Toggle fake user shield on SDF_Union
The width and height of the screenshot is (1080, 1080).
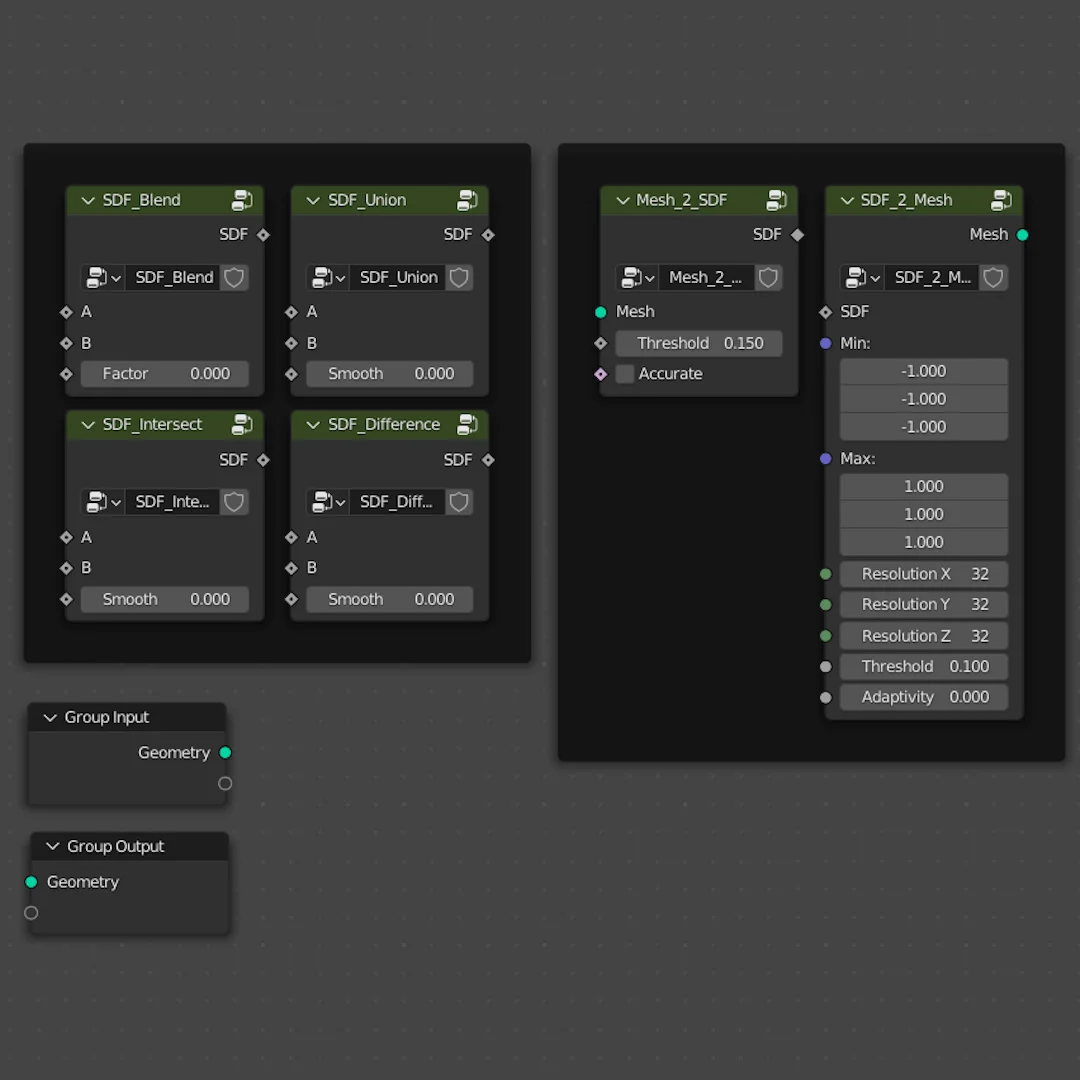pos(459,278)
